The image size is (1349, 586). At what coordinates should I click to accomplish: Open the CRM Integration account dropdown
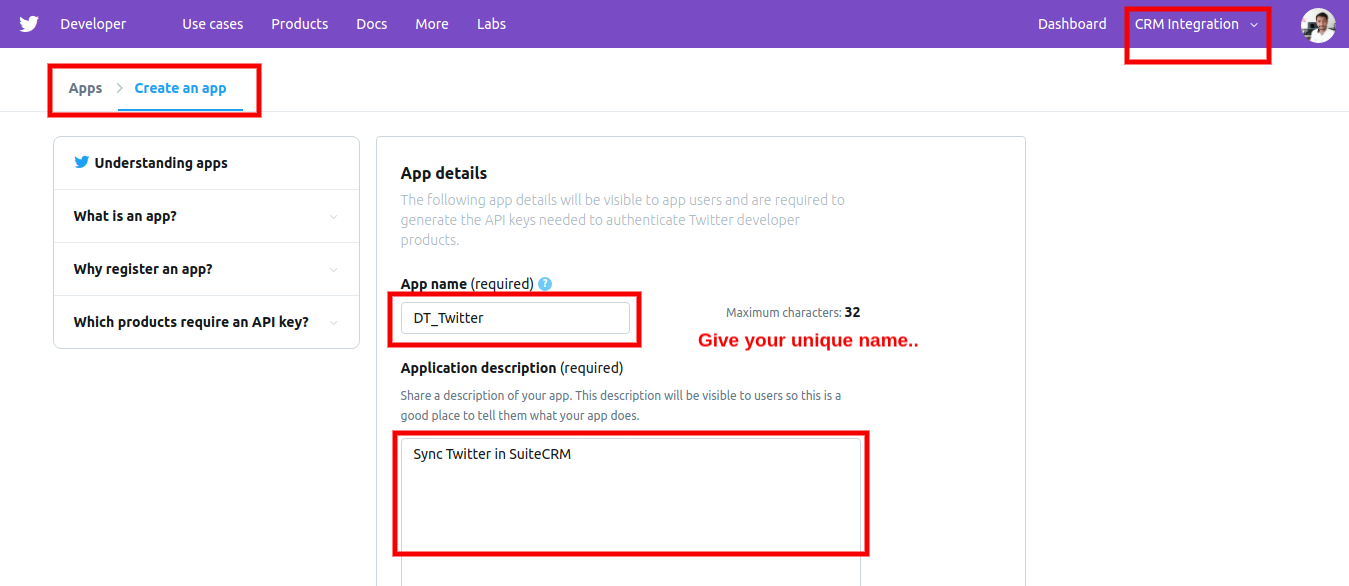click(1196, 24)
